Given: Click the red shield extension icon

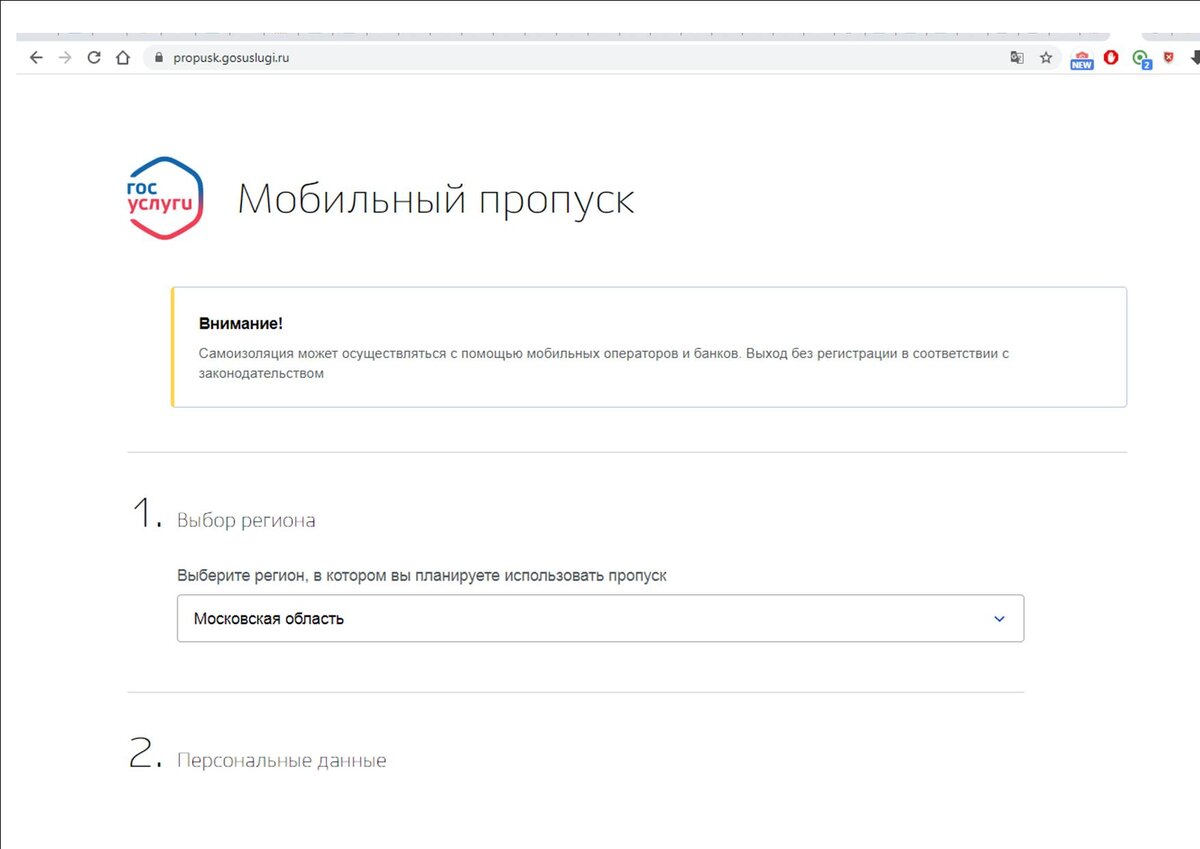Looking at the screenshot, I should pos(1169,58).
